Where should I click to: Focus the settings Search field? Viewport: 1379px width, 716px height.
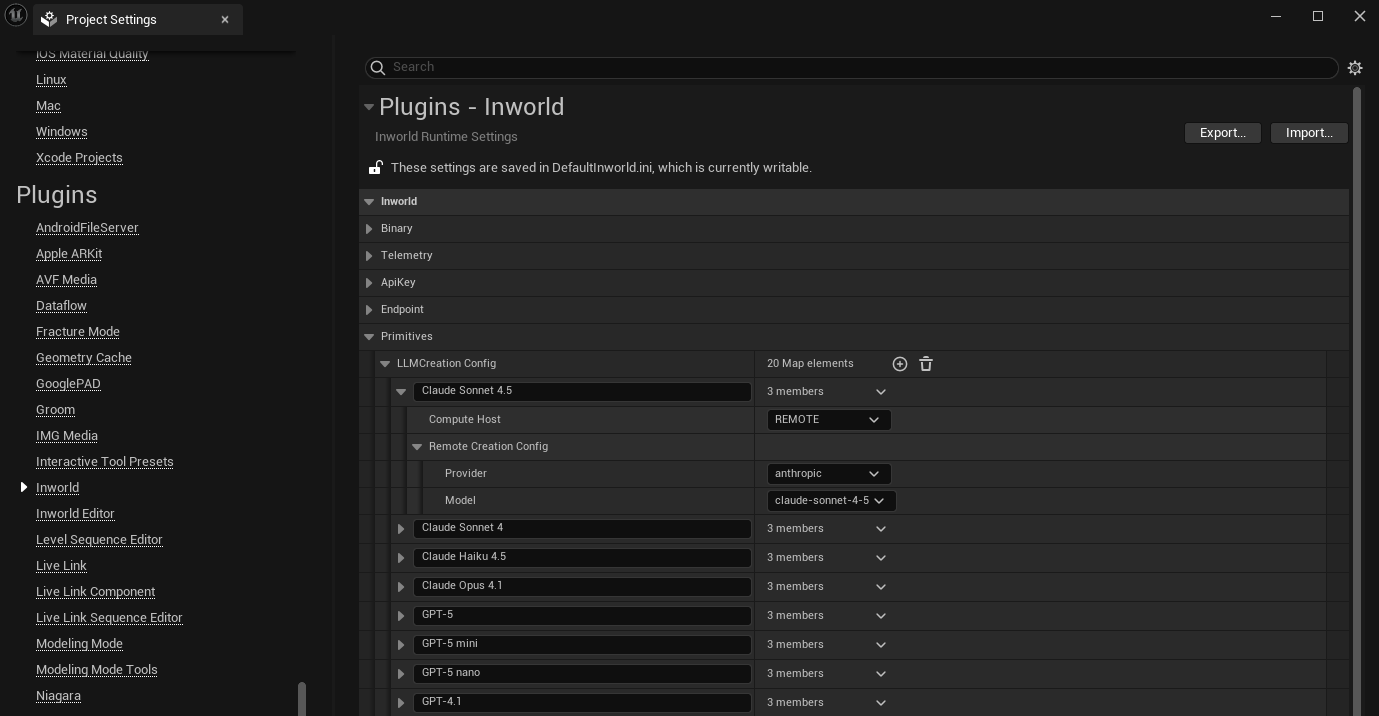pyautogui.click(x=851, y=67)
